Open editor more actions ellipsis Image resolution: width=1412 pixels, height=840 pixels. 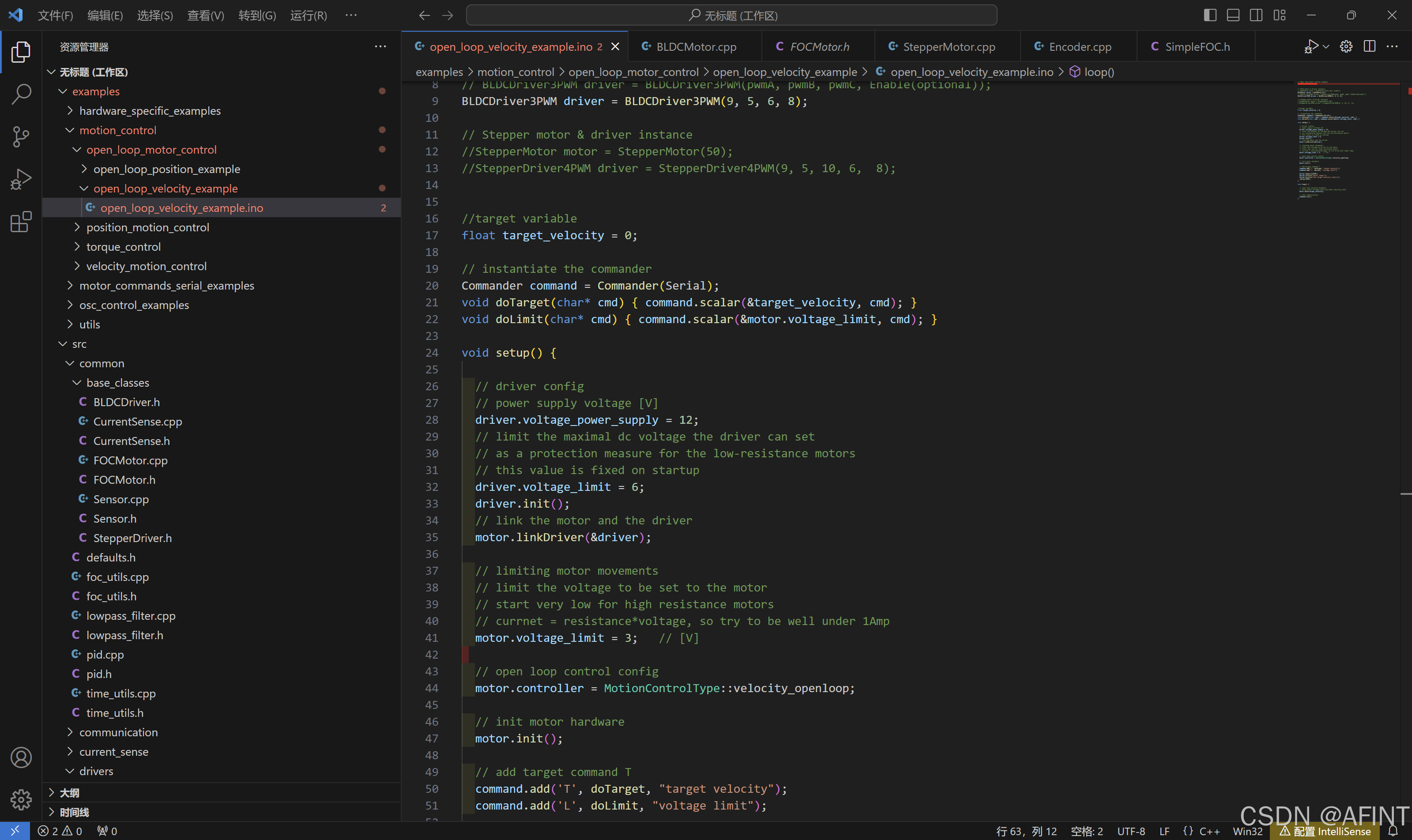(x=1393, y=46)
